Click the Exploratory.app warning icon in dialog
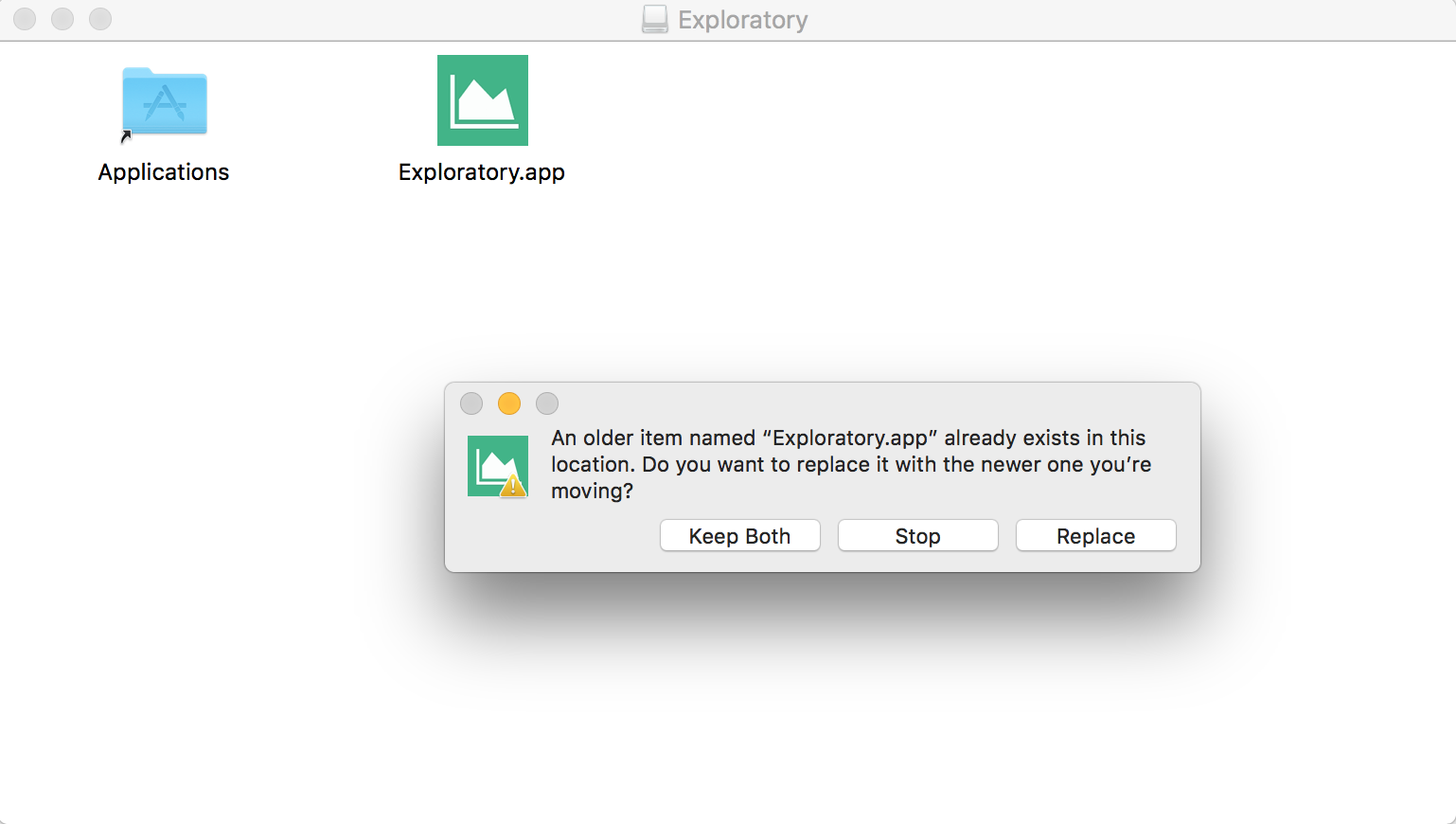The width and height of the screenshot is (1456, 824). (x=498, y=466)
